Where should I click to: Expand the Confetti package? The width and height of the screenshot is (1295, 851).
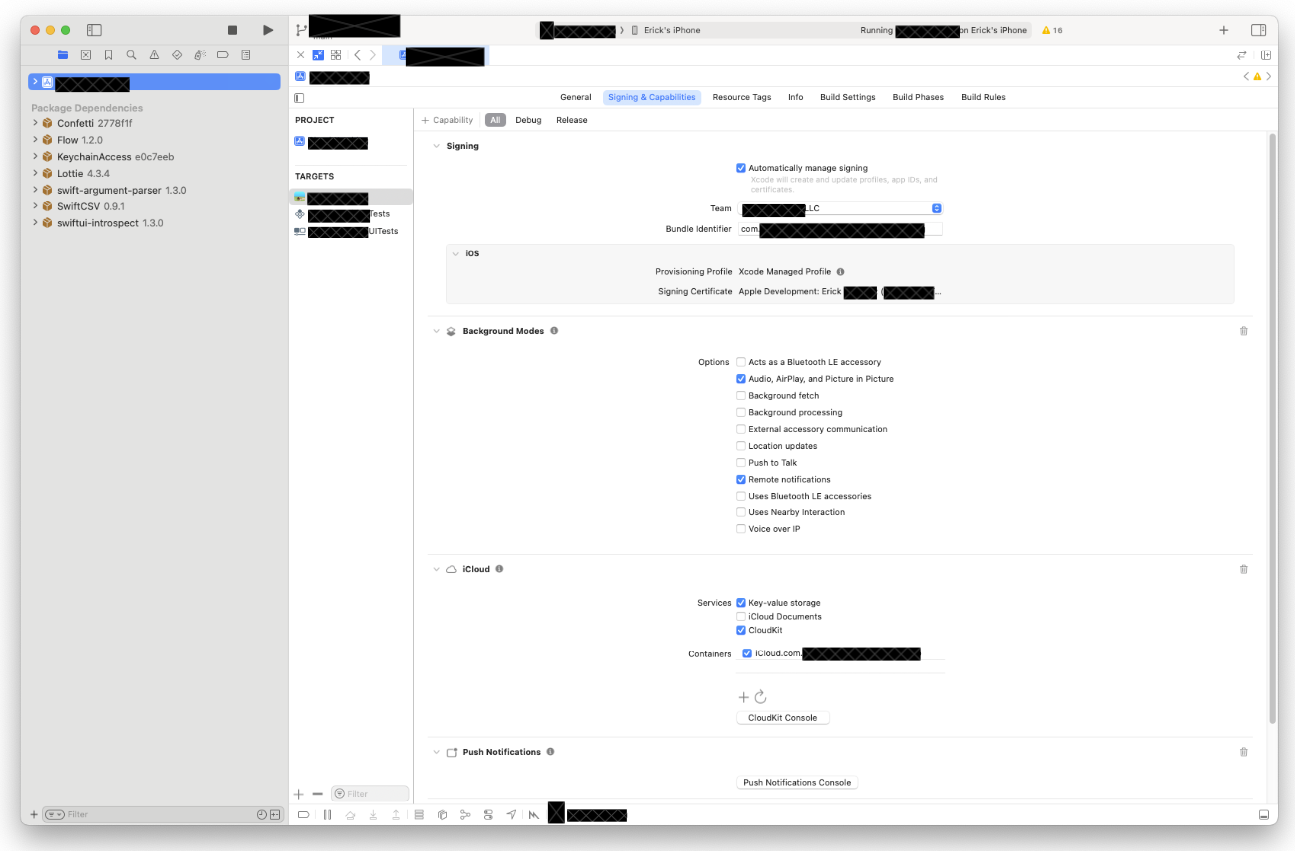35,123
